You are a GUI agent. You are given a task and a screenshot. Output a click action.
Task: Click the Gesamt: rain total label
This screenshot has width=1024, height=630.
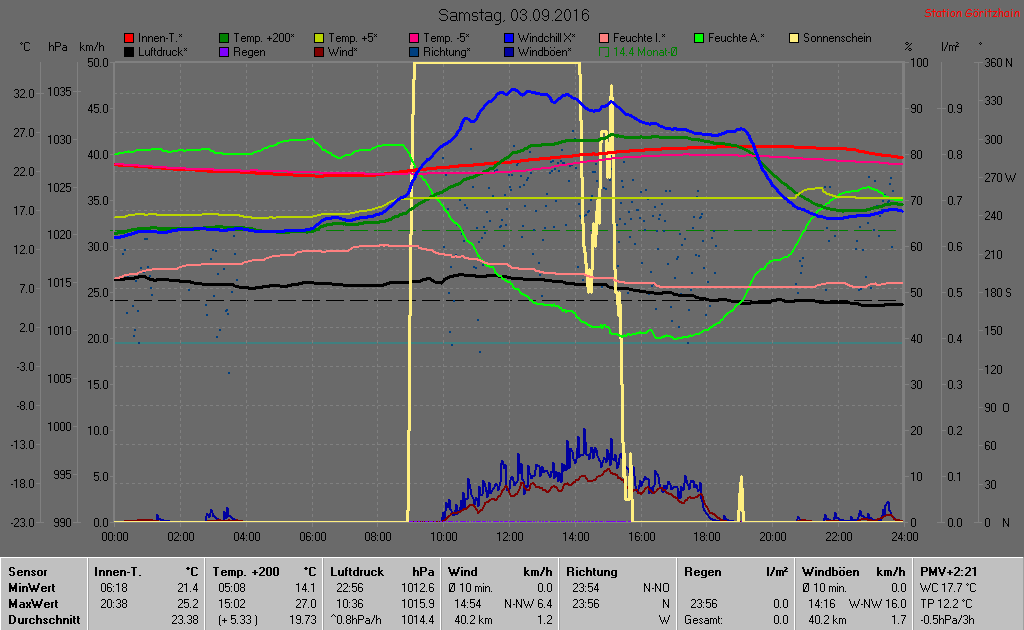coord(703,620)
